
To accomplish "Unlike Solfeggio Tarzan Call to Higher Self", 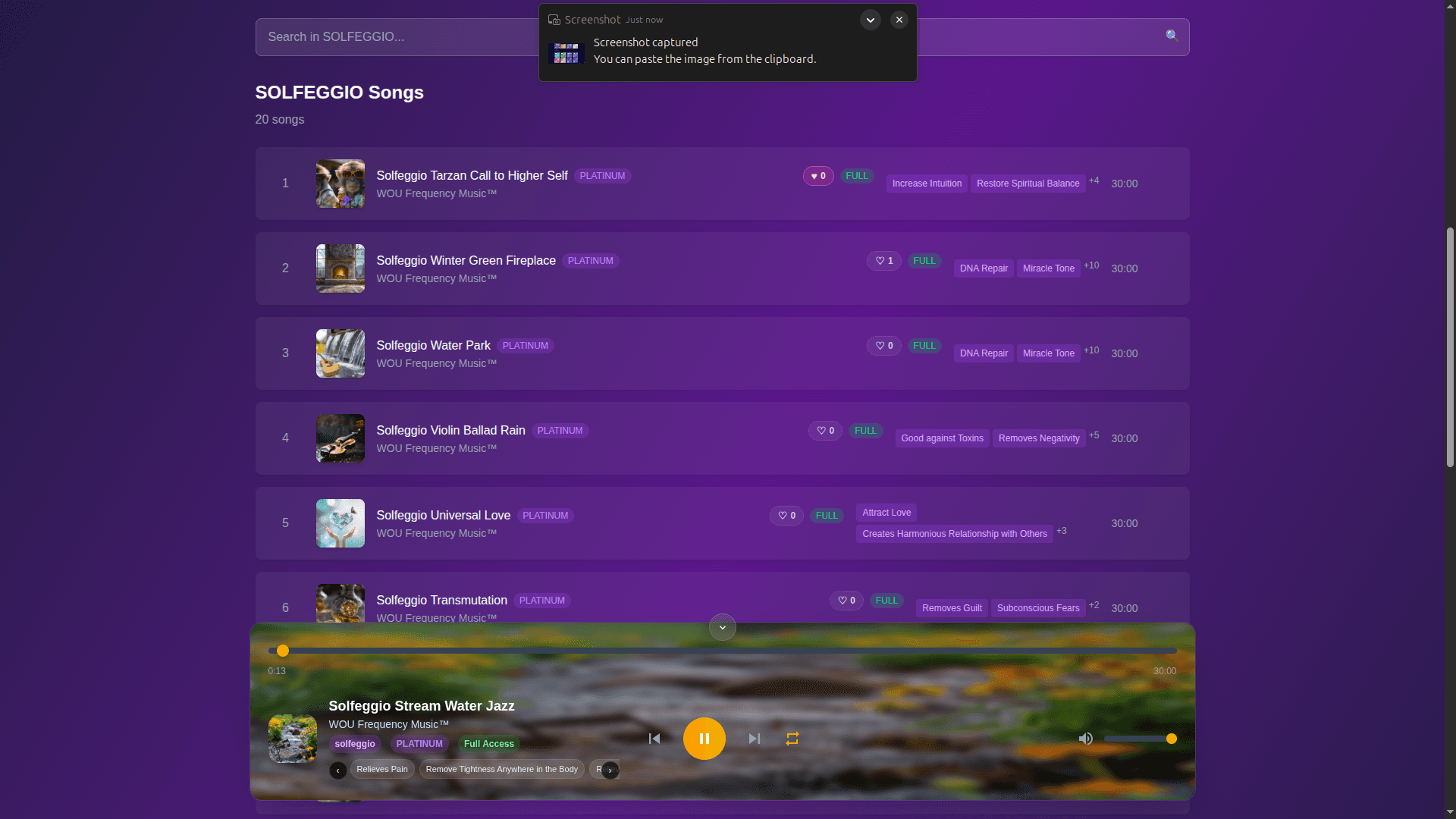I will pyautogui.click(x=817, y=175).
